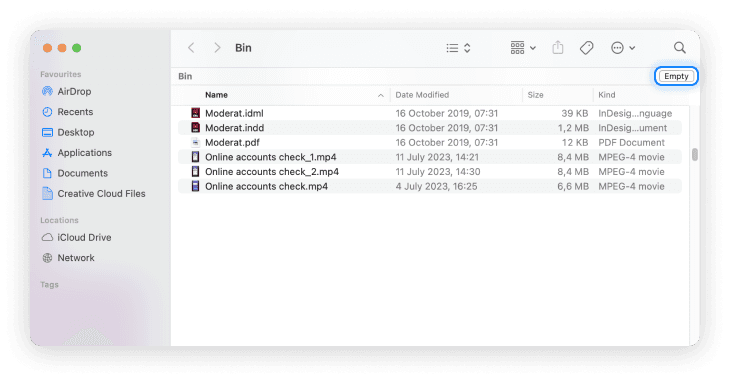Sort by the Kind column header
The height and width of the screenshot is (380, 730).
[607, 95]
